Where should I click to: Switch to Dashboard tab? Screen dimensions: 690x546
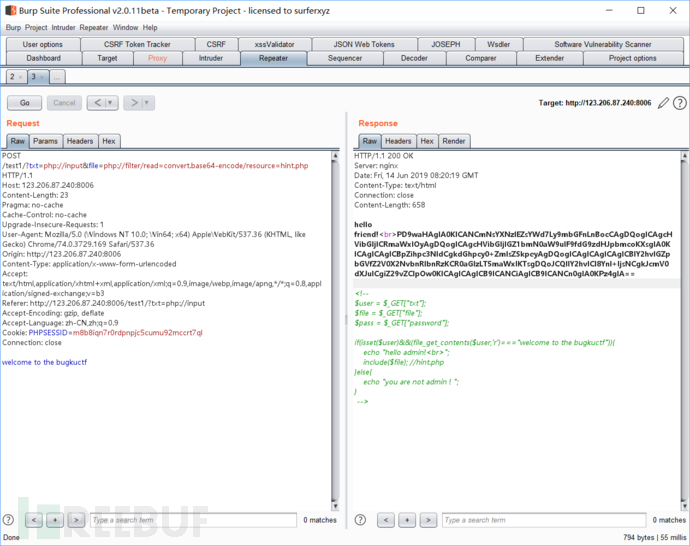[44, 58]
